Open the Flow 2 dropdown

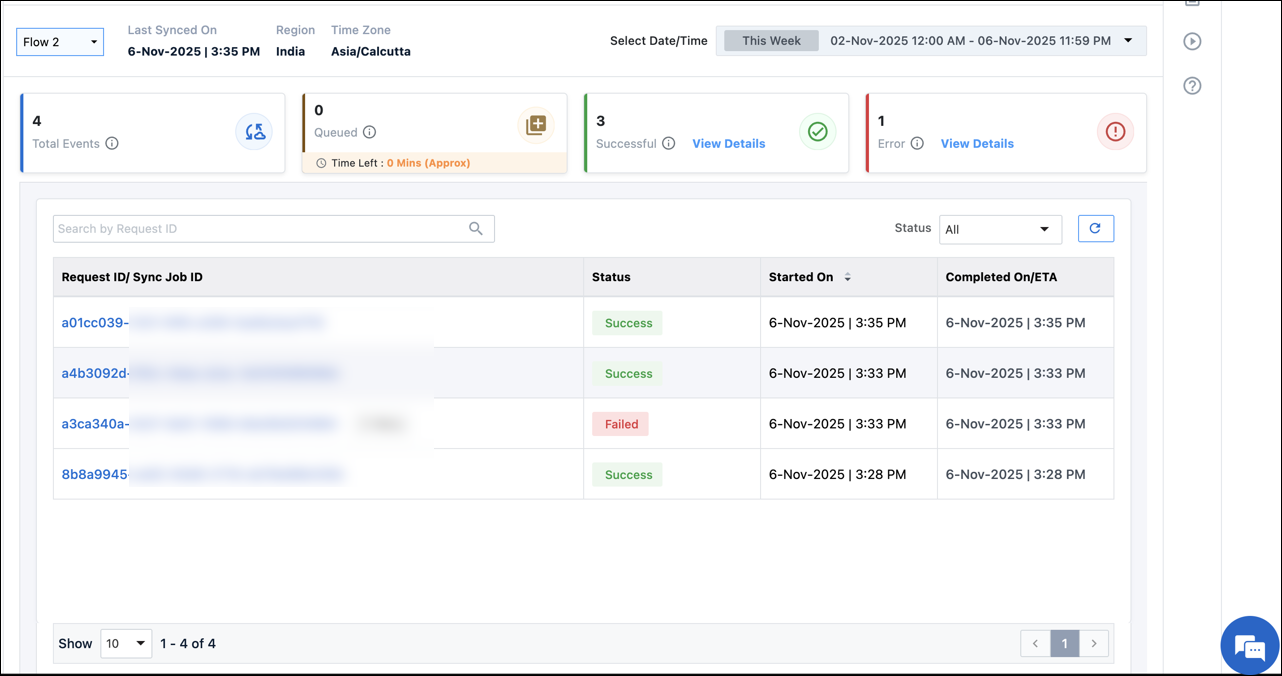click(59, 42)
